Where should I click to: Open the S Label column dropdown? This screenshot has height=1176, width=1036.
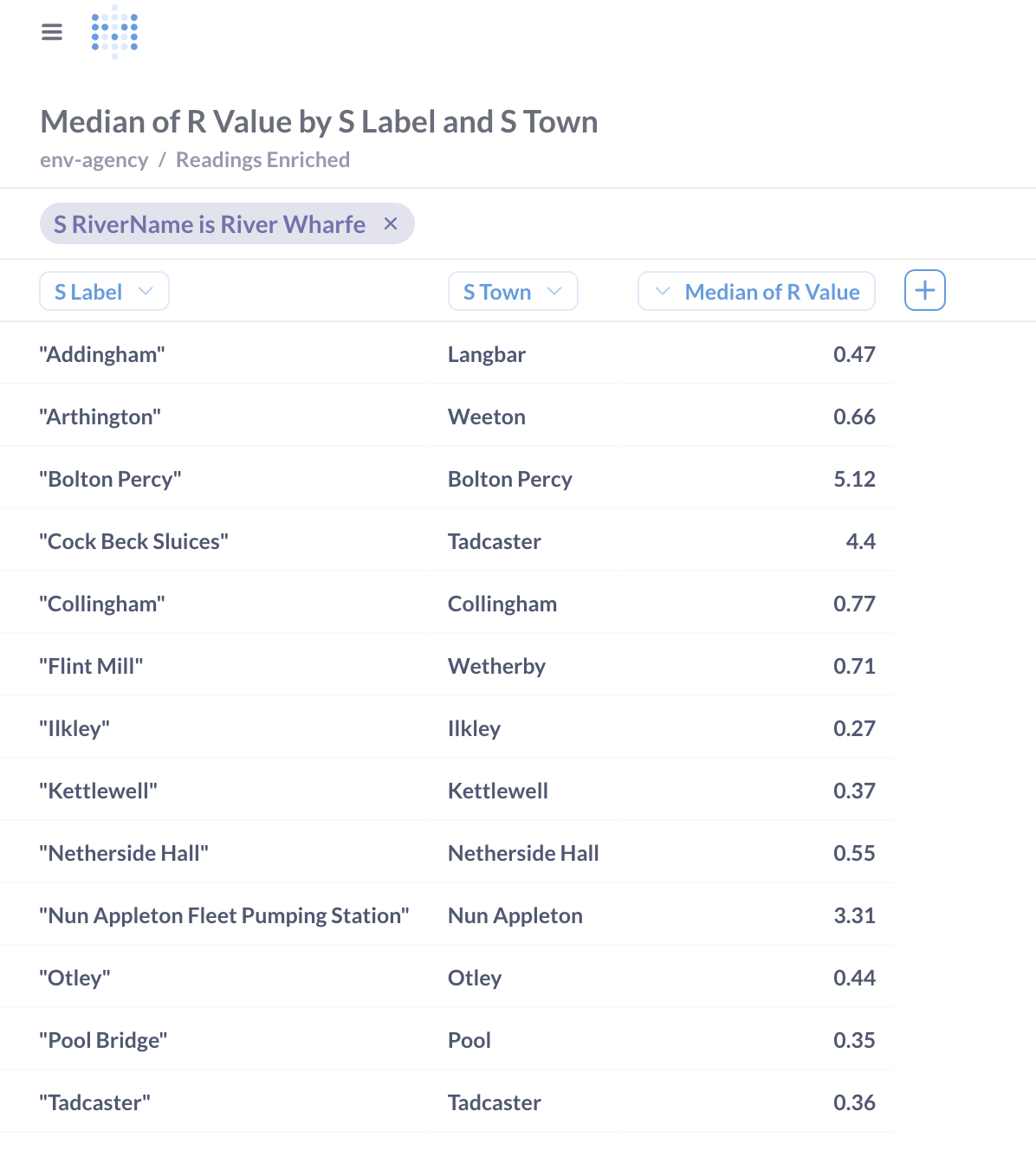click(x=146, y=291)
